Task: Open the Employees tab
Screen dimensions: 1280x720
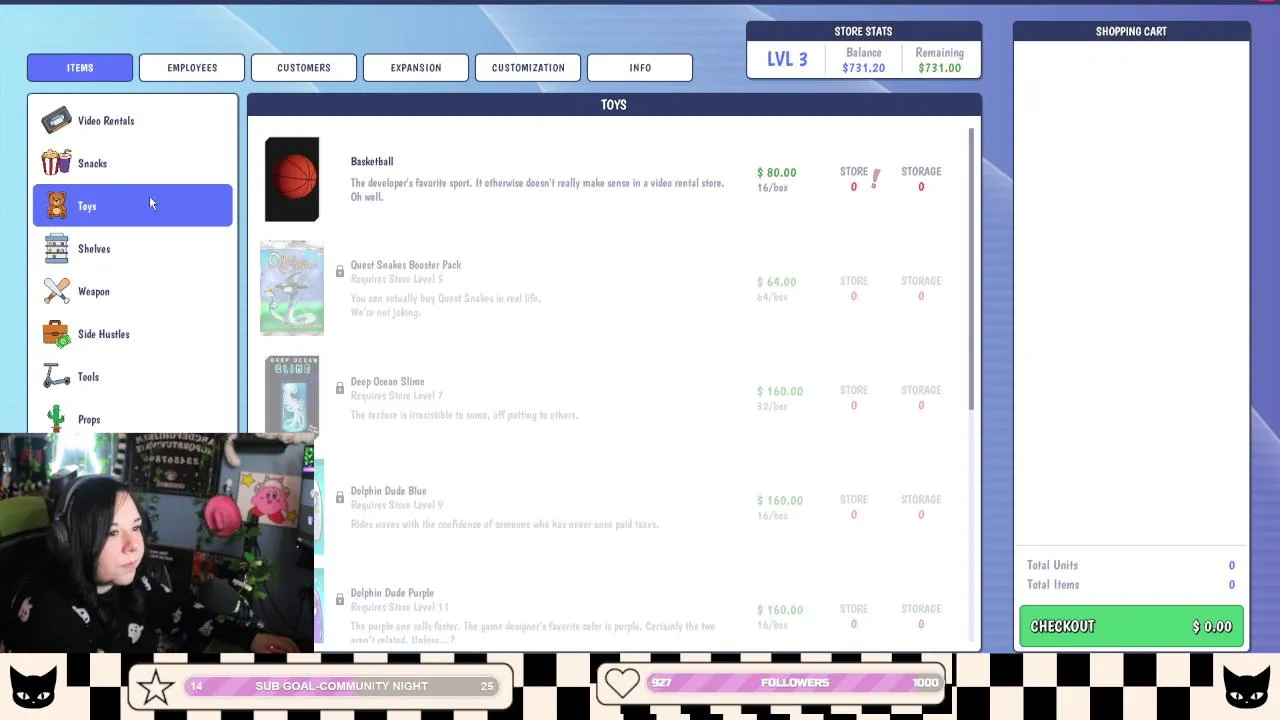Action: pyautogui.click(x=192, y=68)
